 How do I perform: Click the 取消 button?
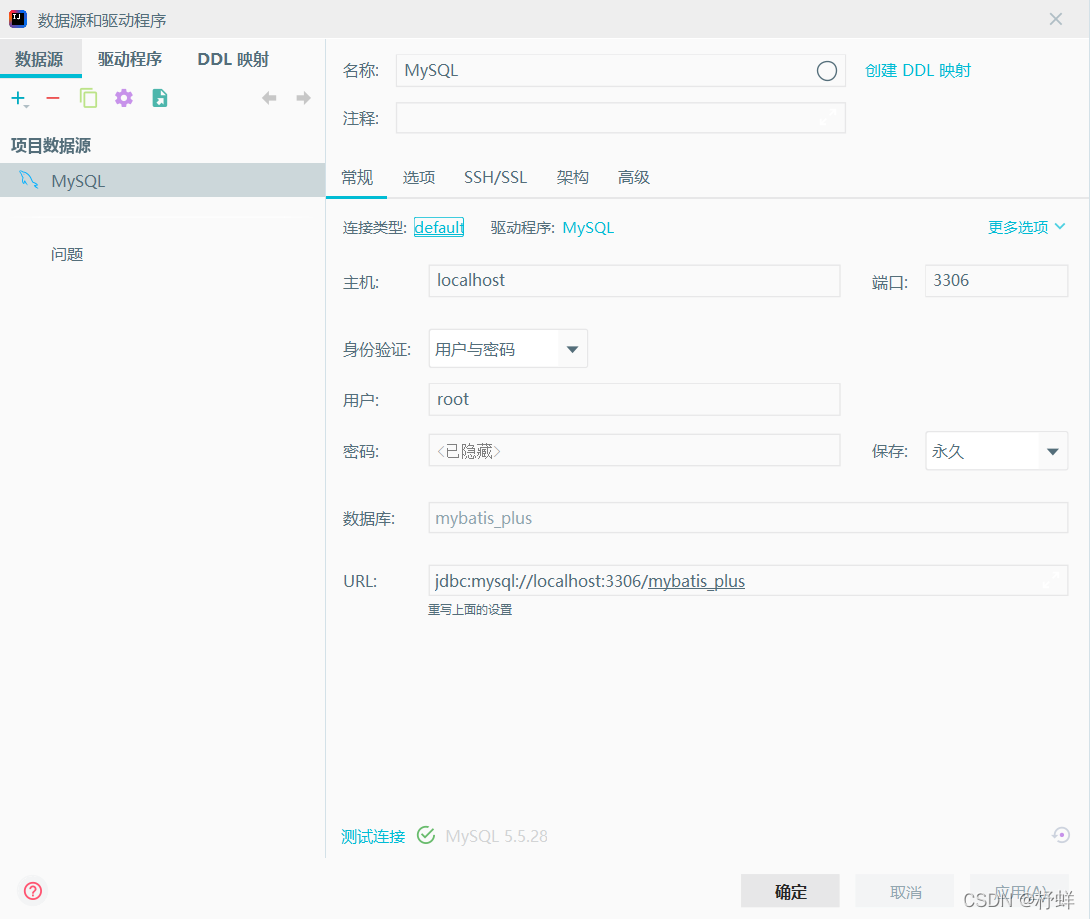905,891
